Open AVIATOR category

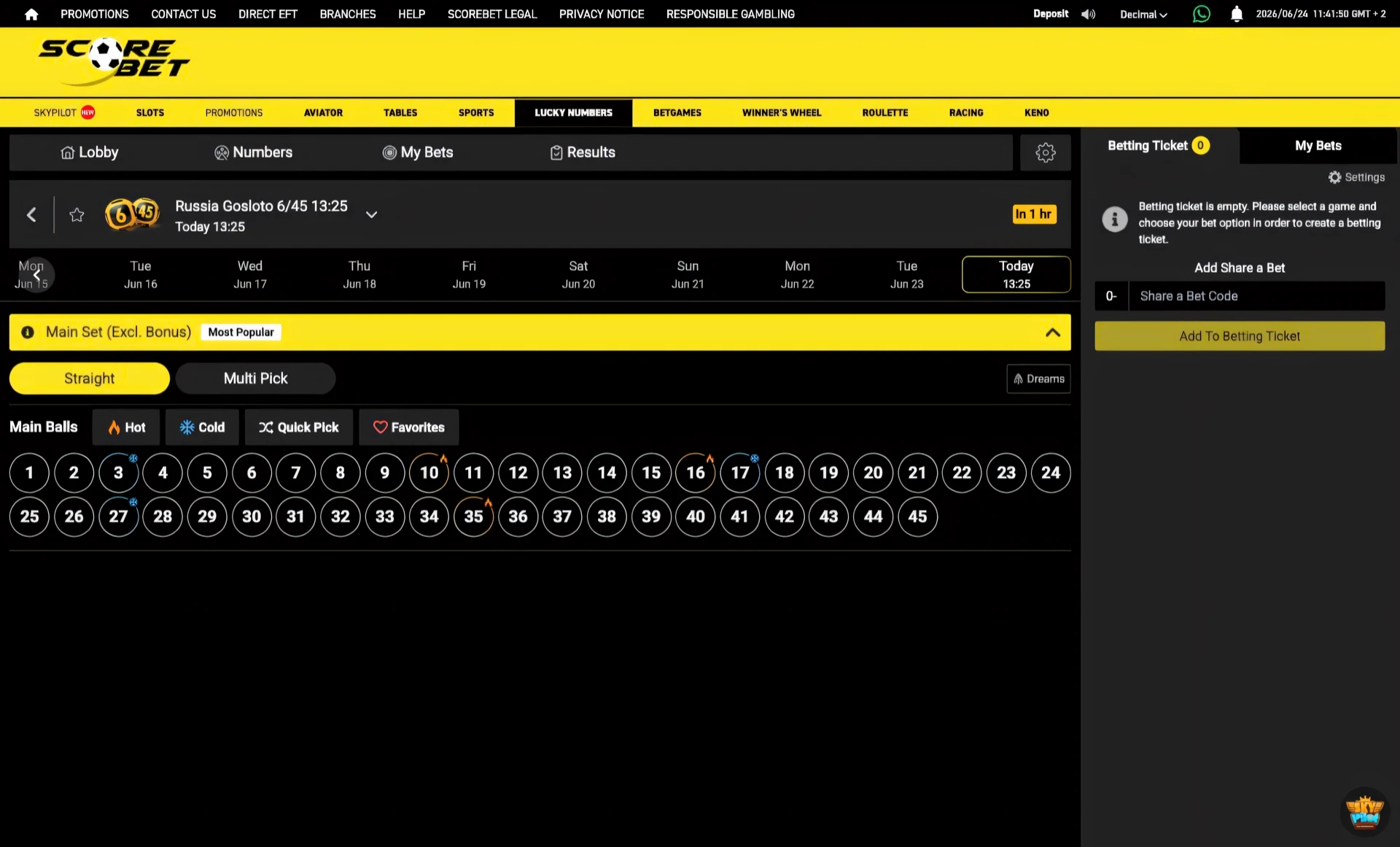tap(323, 112)
